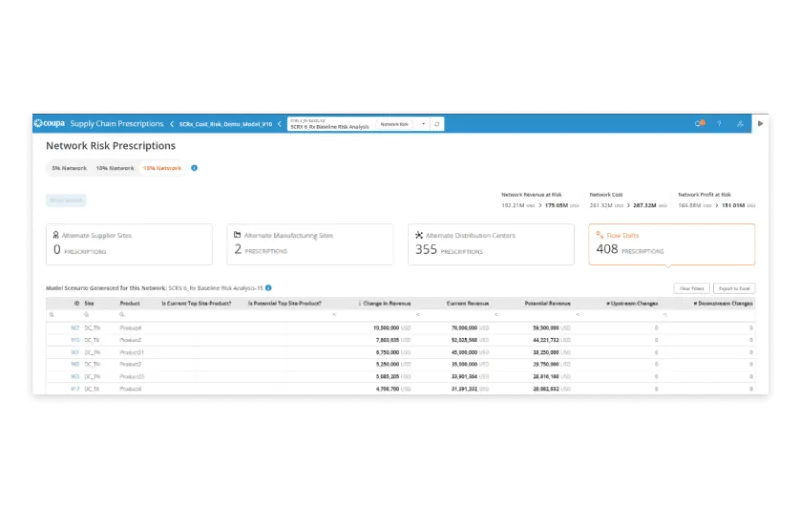The height and width of the screenshot is (507, 800).
Task: Click the Alternate Supplier Sites icon
Action: pyautogui.click(x=56, y=235)
